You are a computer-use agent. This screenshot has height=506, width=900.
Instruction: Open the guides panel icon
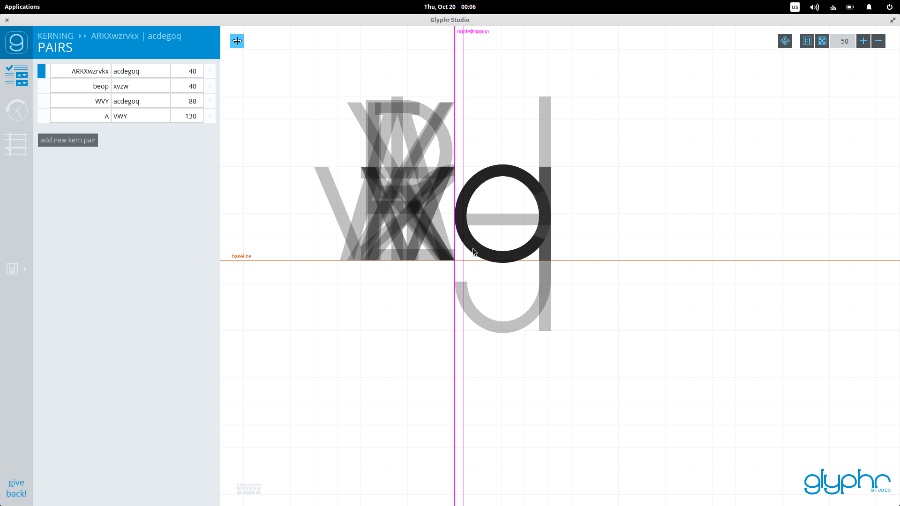coord(16,144)
